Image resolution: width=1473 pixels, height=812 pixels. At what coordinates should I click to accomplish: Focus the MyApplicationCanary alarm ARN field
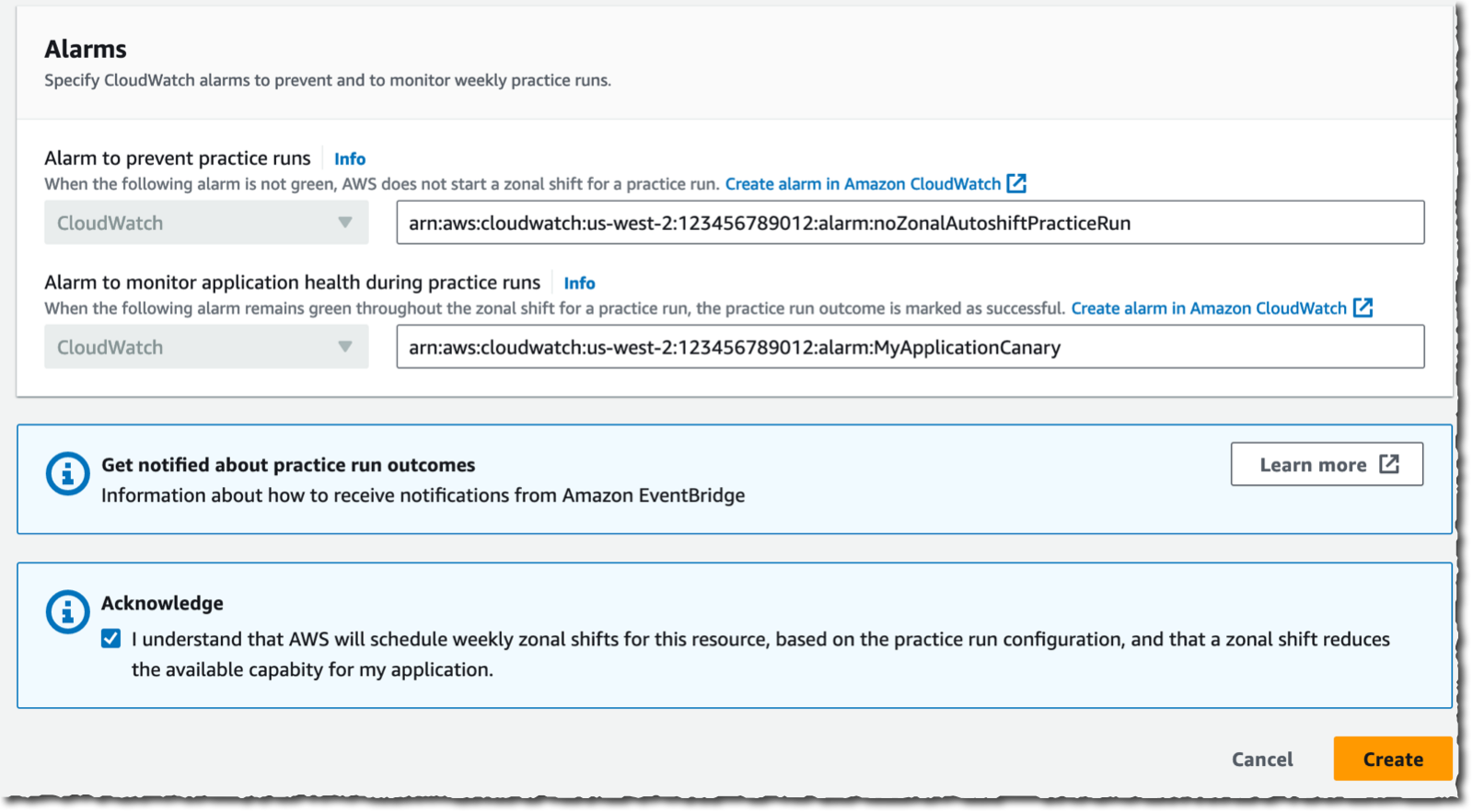tap(910, 347)
